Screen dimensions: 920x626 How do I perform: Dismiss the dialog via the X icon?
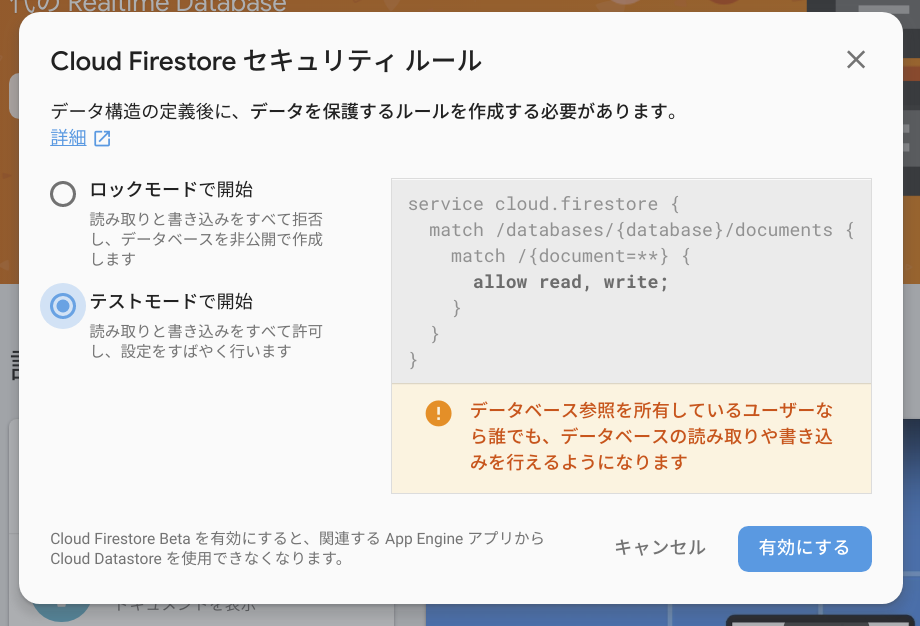(x=856, y=60)
